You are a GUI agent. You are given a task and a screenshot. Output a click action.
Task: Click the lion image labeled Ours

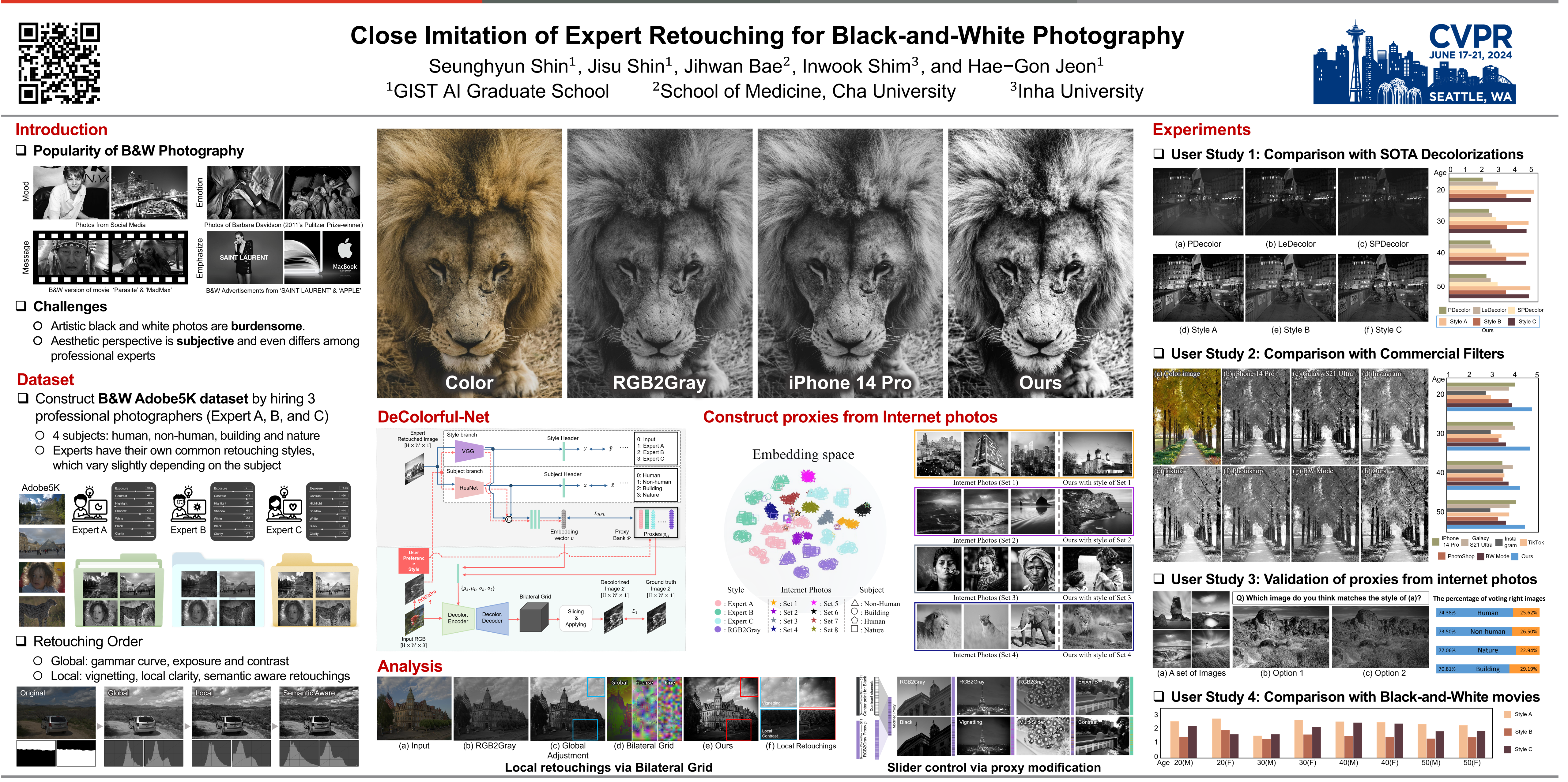pos(1040,263)
